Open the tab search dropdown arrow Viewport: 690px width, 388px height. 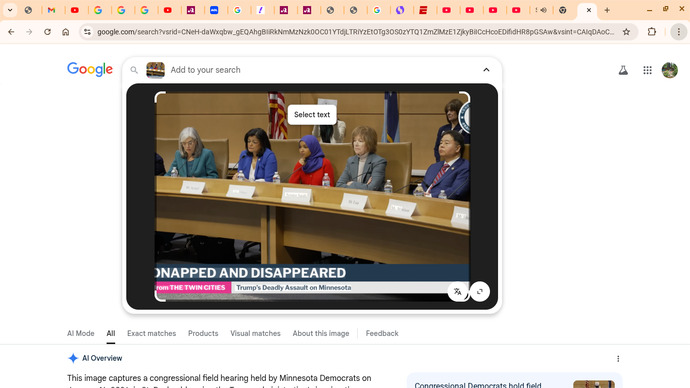point(10,10)
